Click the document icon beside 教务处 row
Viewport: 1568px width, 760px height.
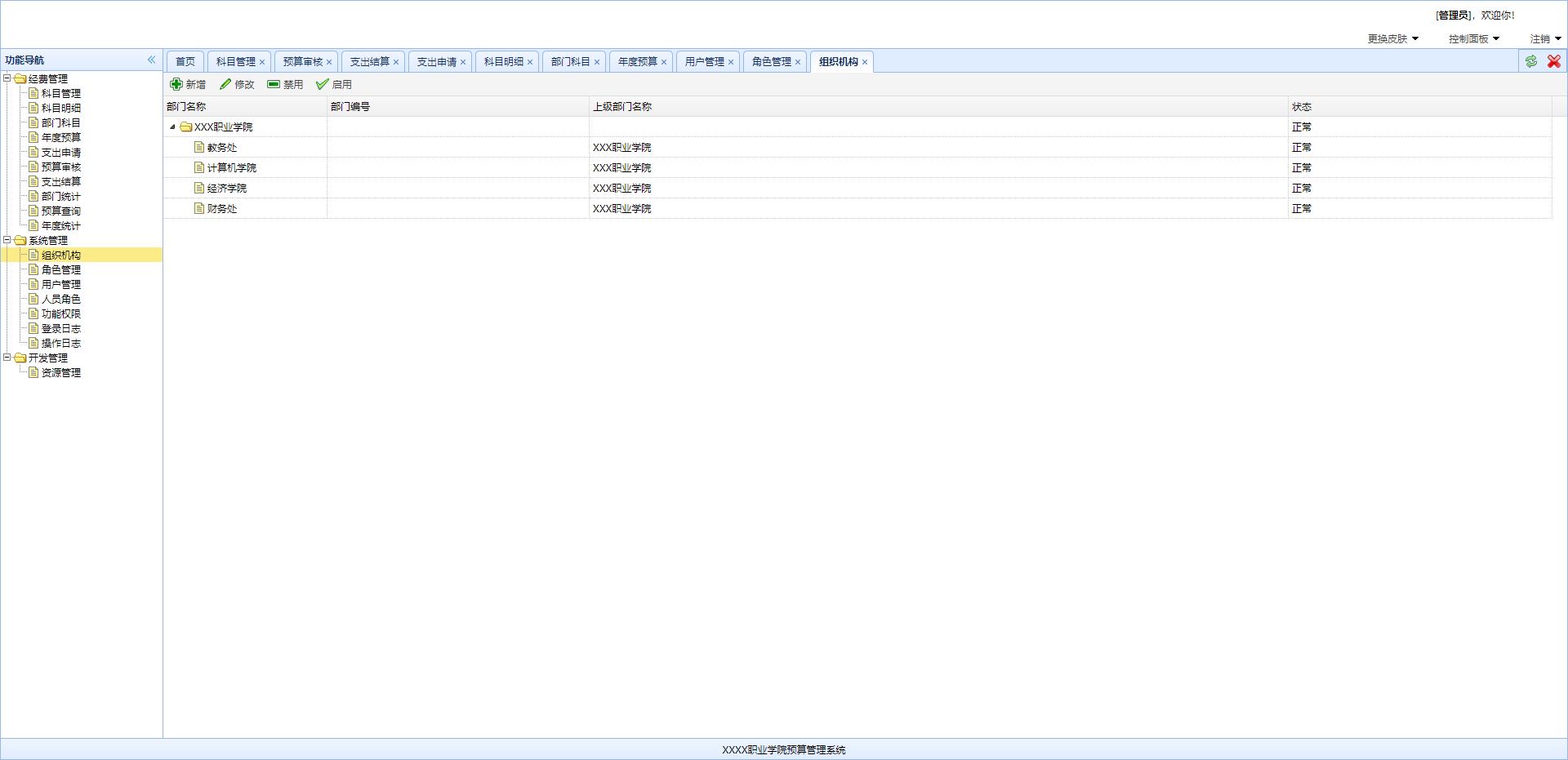pyautogui.click(x=199, y=147)
